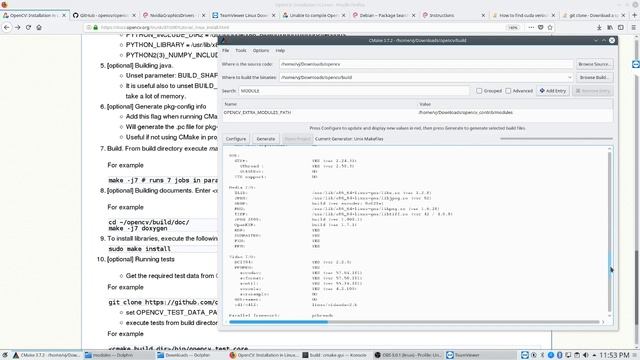The width and height of the screenshot is (640, 360).
Task: Click the opencv_contrib/modules value cell
Action: (466, 112)
